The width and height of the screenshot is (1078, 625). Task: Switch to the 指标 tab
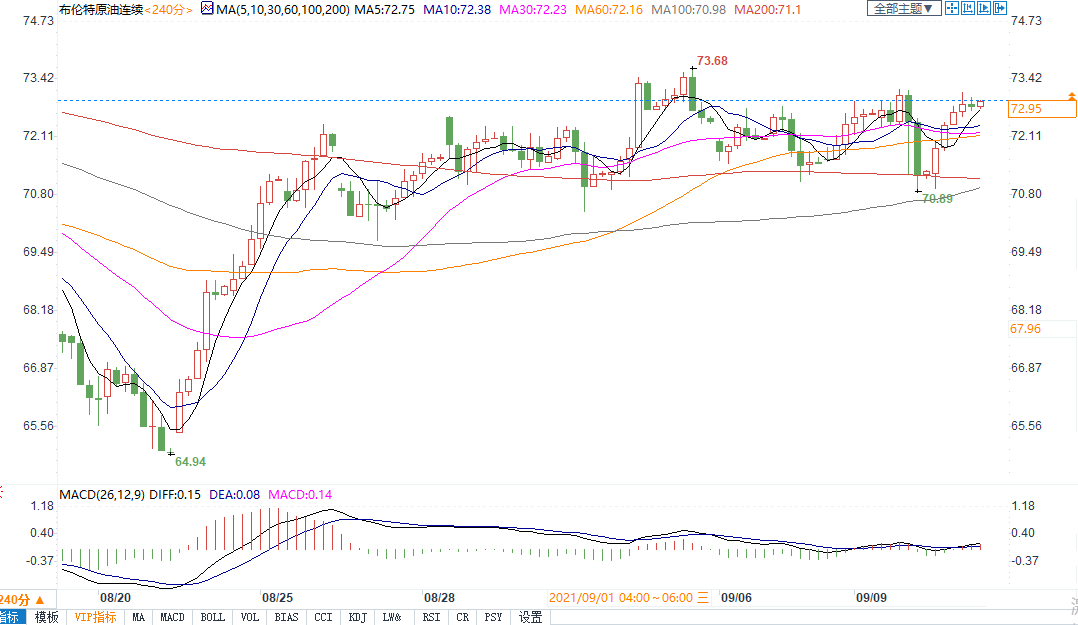click(x=12, y=617)
